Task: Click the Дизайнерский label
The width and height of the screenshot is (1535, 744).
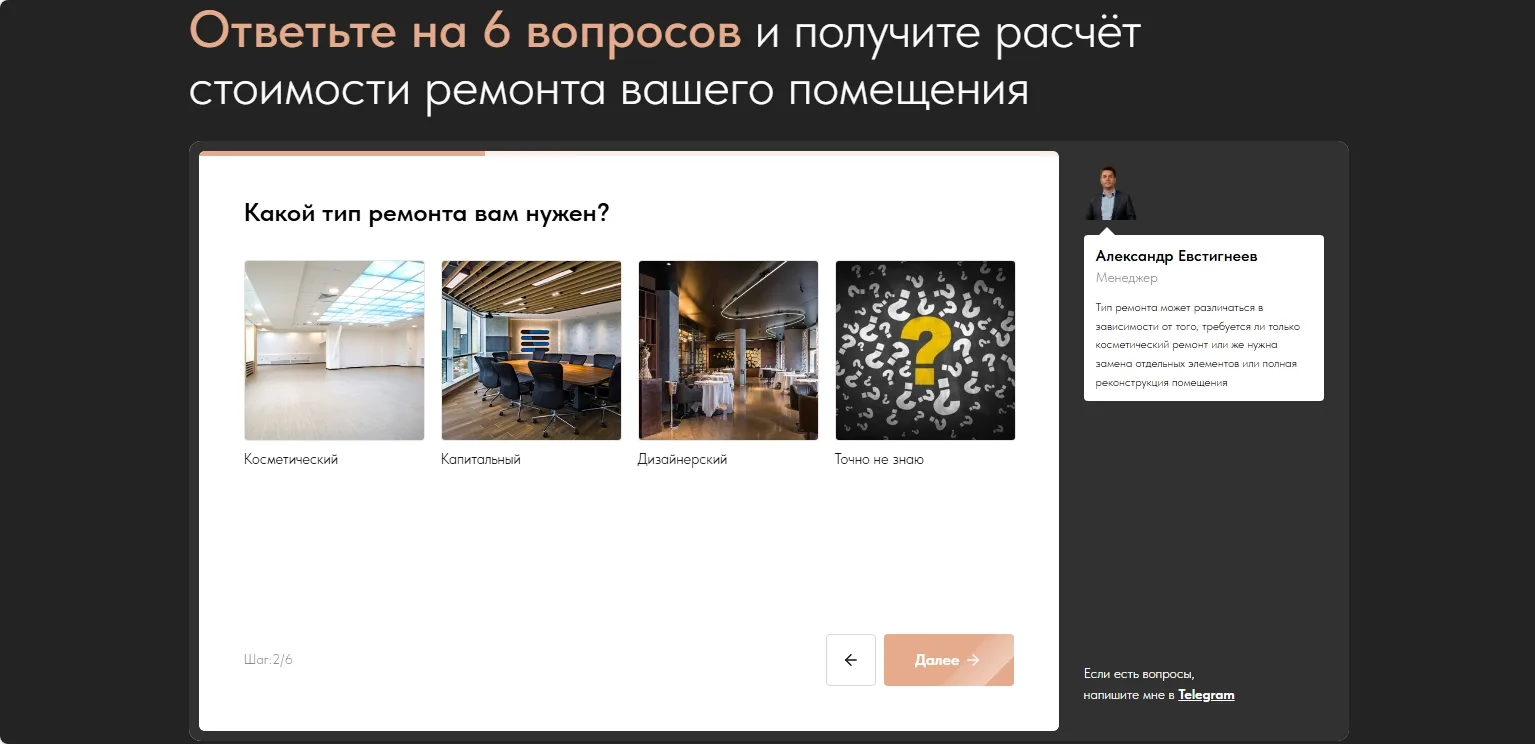Action: click(683, 460)
